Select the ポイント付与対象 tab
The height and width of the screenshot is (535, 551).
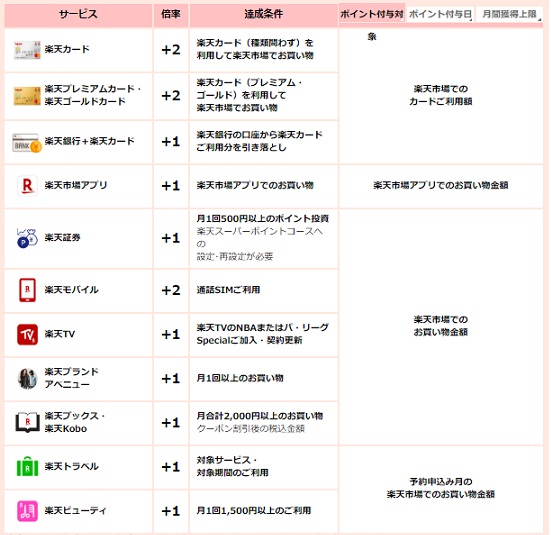(x=371, y=14)
